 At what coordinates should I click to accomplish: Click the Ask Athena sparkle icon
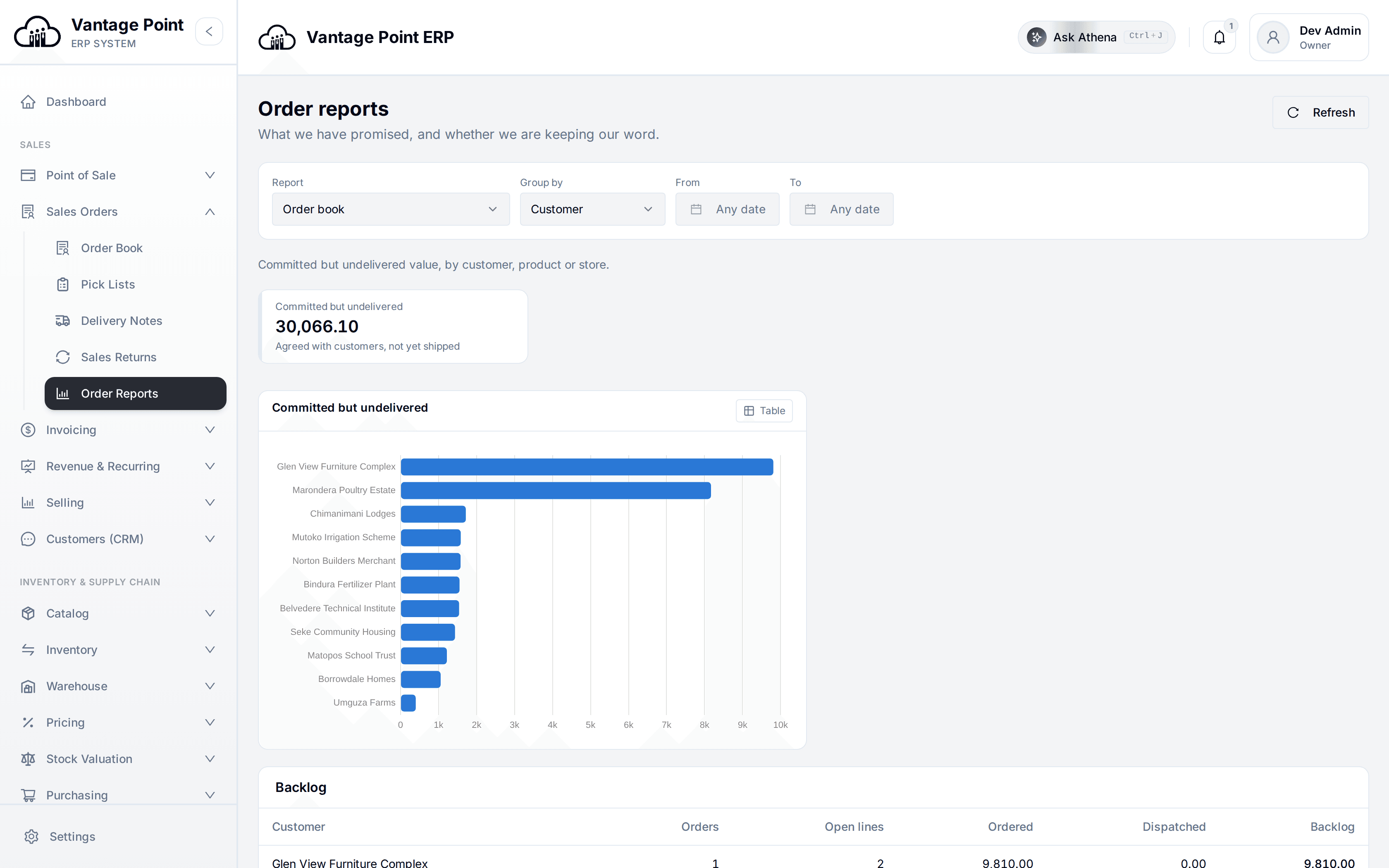1037,37
